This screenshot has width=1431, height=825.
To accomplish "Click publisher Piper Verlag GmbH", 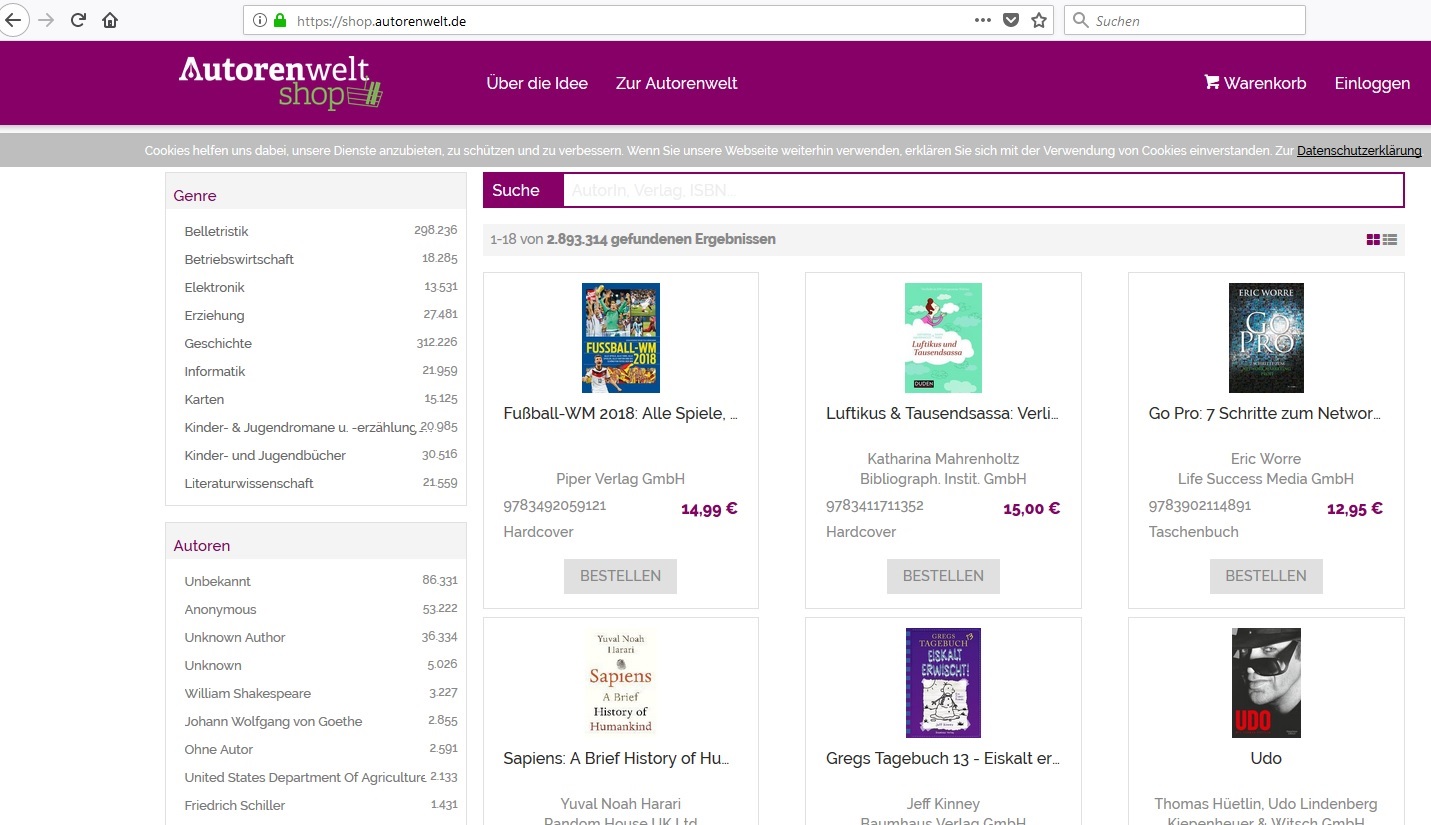I will tap(621, 479).
